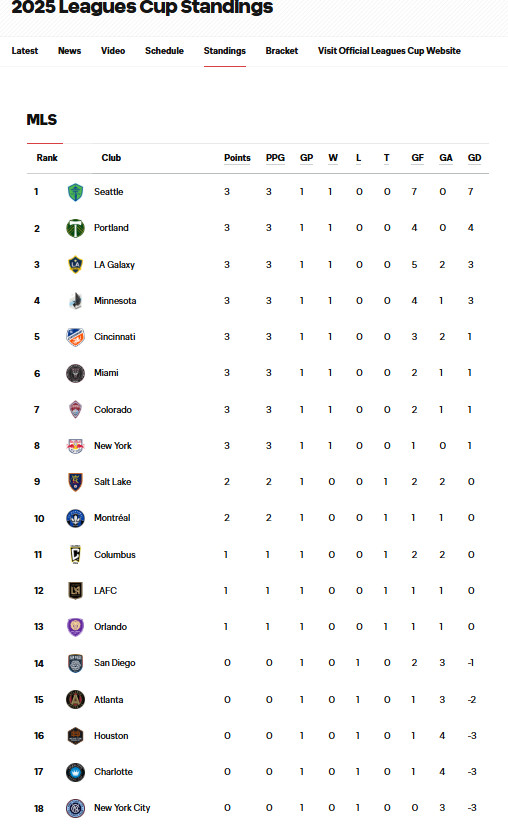This screenshot has width=508, height=826.
Task: Open the Bracket tab
Action: click(281, 51)
